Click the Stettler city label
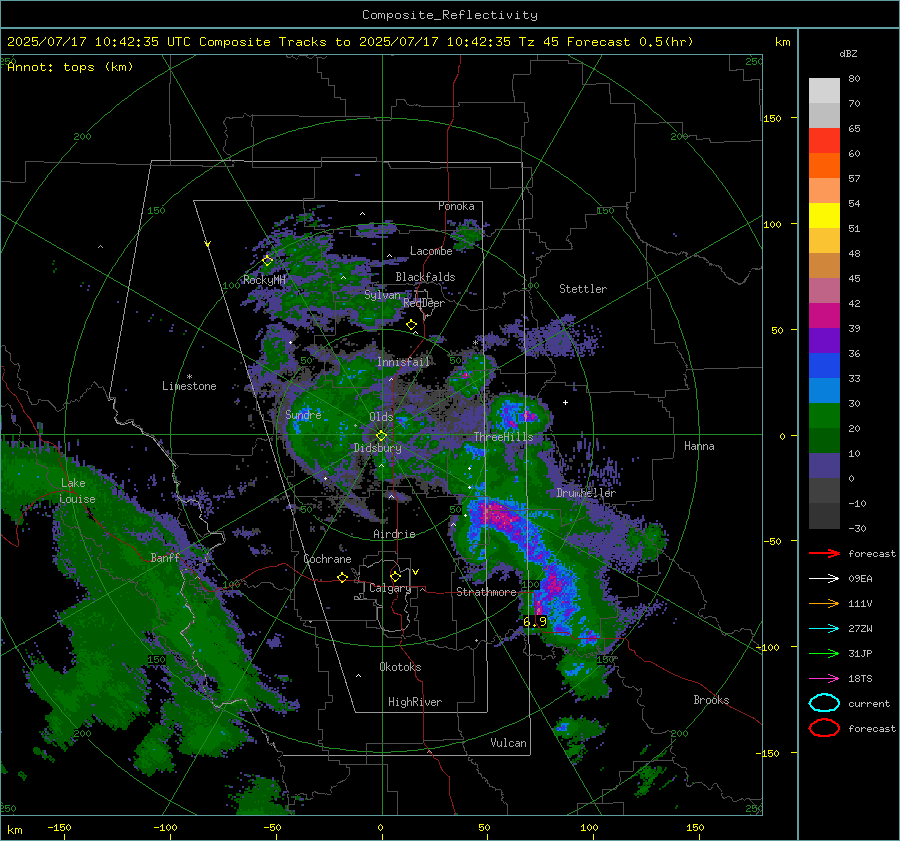 (583, 289)
